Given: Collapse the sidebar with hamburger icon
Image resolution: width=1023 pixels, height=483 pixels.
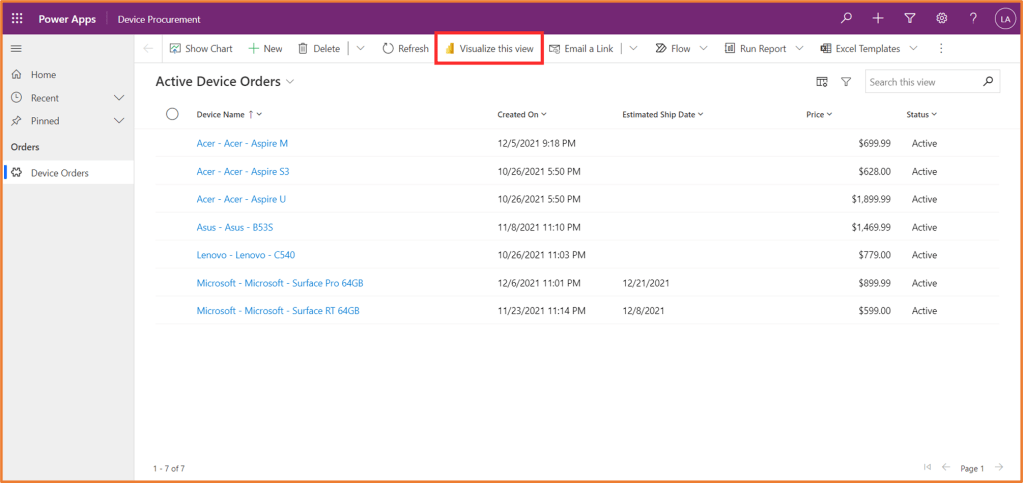Looking at the screenshot, I should coord(16,48).
